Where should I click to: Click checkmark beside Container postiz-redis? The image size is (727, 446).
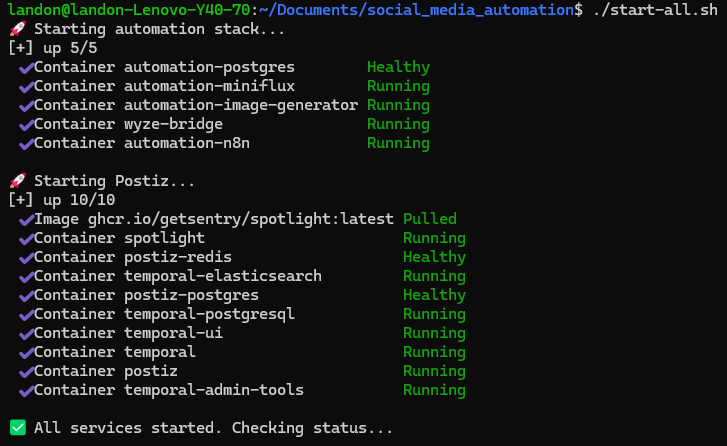(26, 258)
